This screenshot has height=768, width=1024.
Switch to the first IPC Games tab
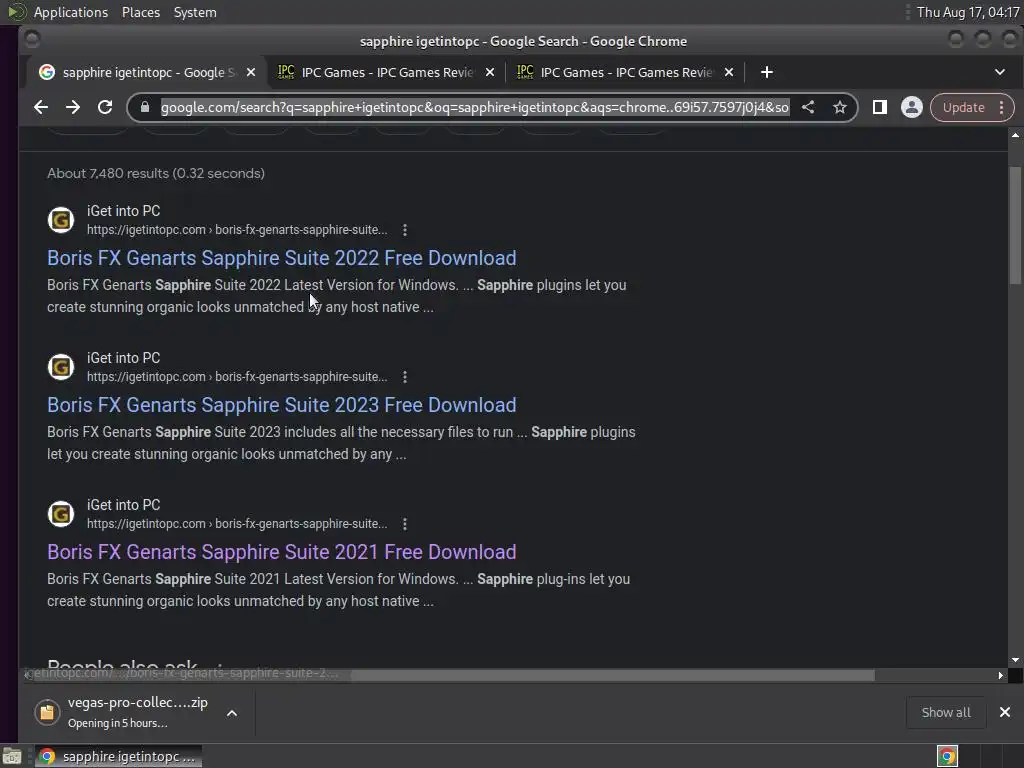coord(387,72)
